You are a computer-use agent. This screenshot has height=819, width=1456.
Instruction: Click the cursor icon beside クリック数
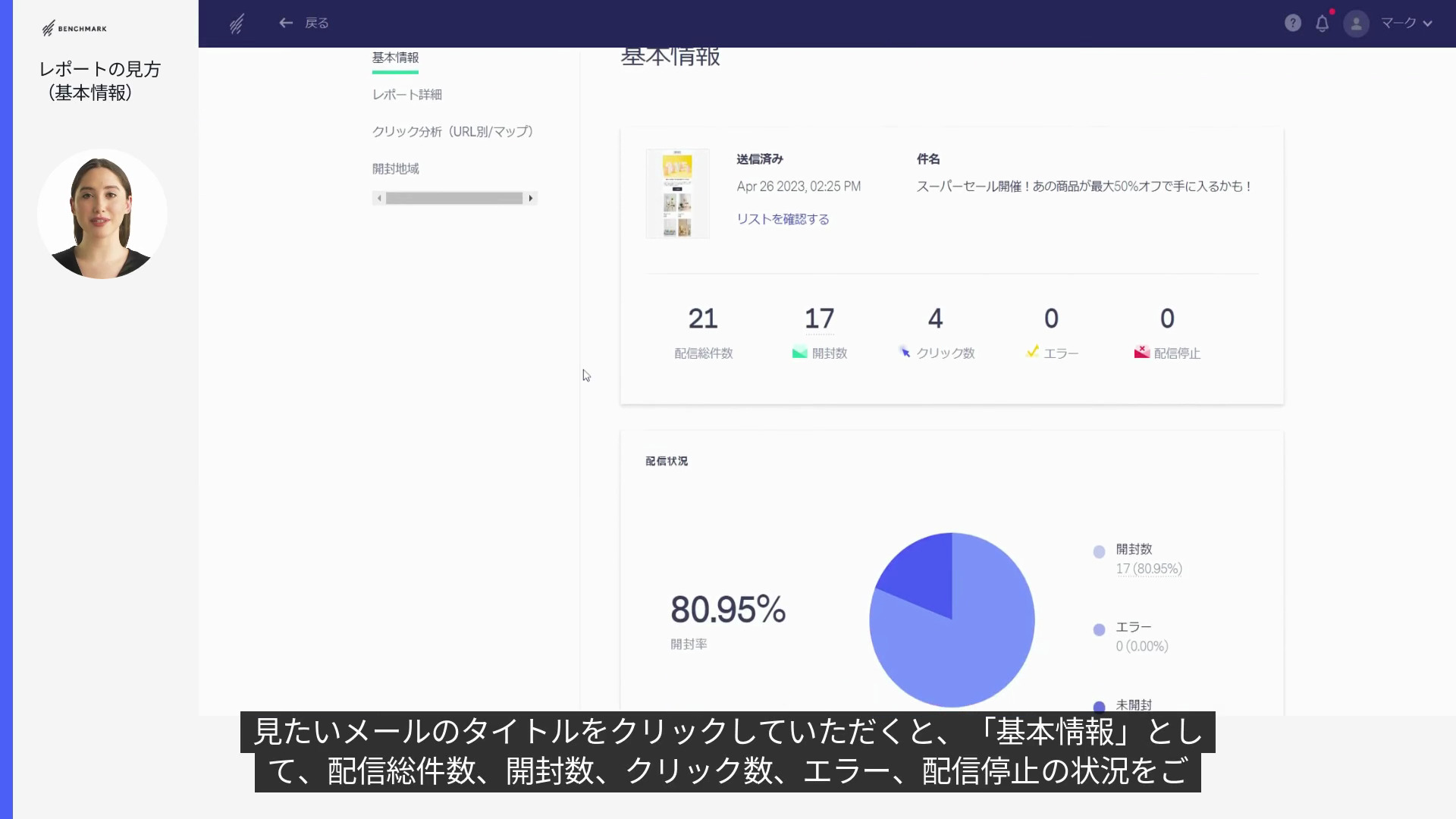point(904,352)
